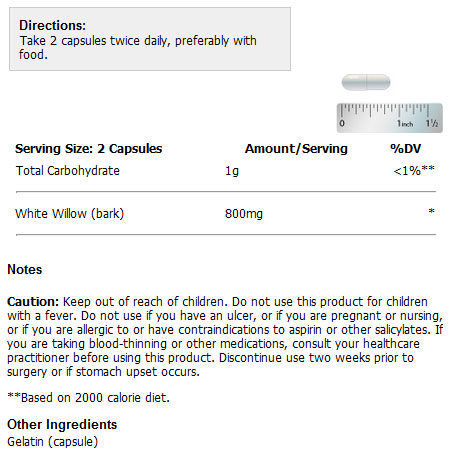Image resolution: width=457 pixels, height=449 pixels.
Task: Click the capsule pill image
Action: tap(366, 82)
